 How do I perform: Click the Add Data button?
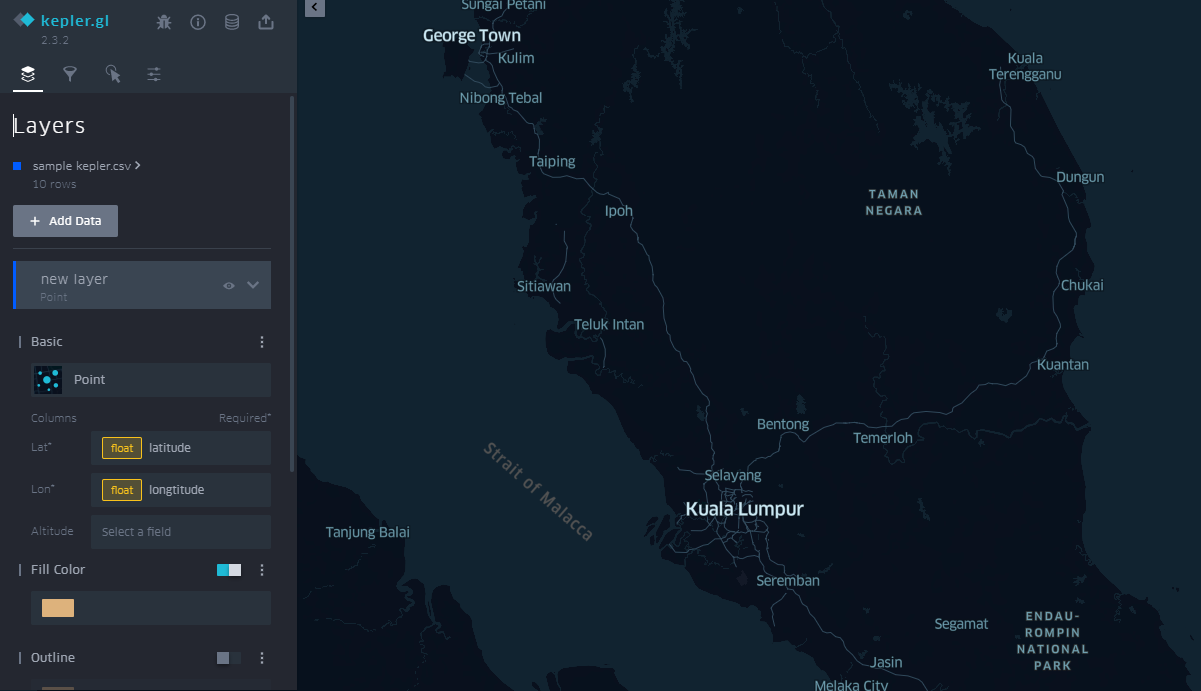coord(65,220)
